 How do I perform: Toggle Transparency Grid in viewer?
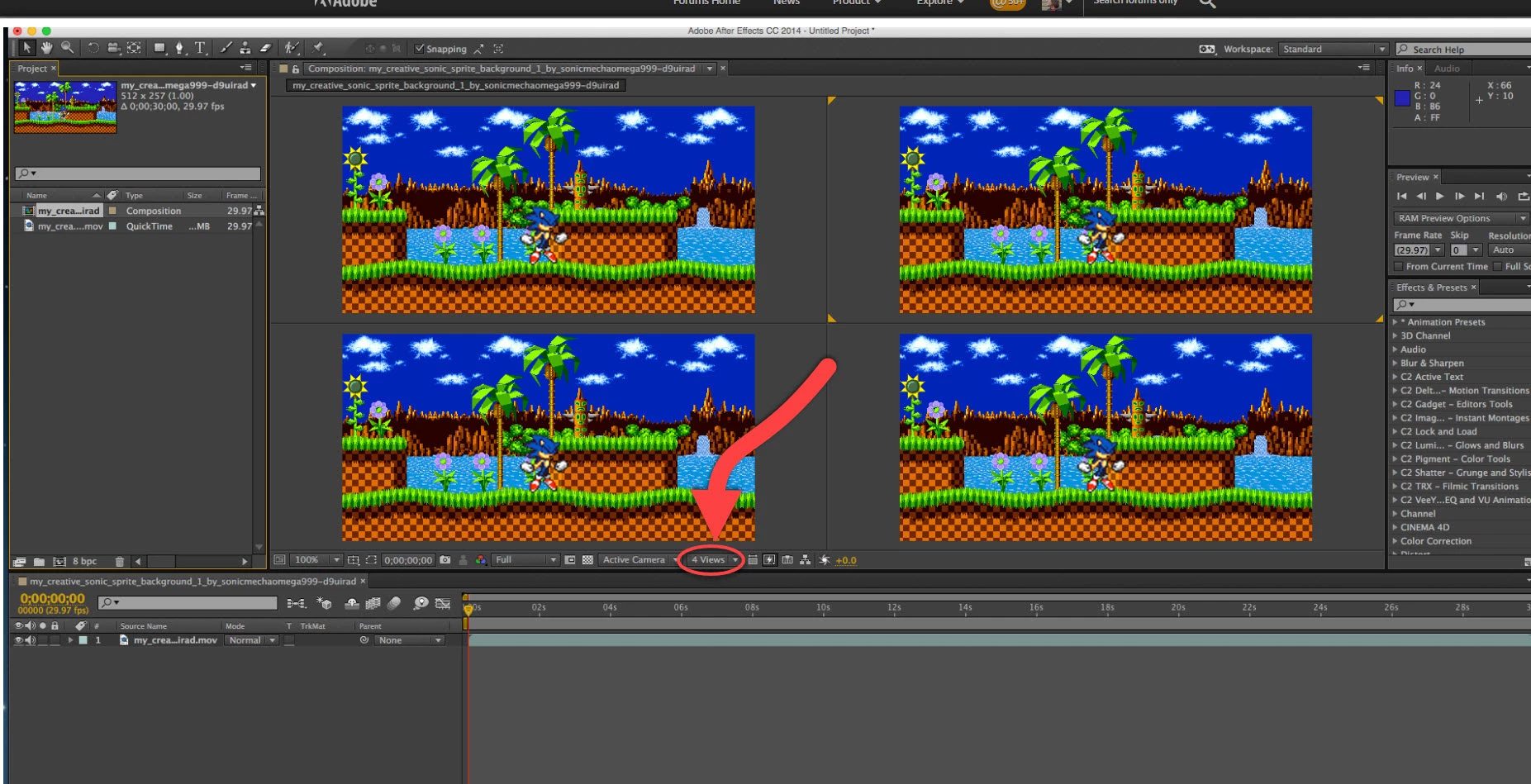(587, 559)
